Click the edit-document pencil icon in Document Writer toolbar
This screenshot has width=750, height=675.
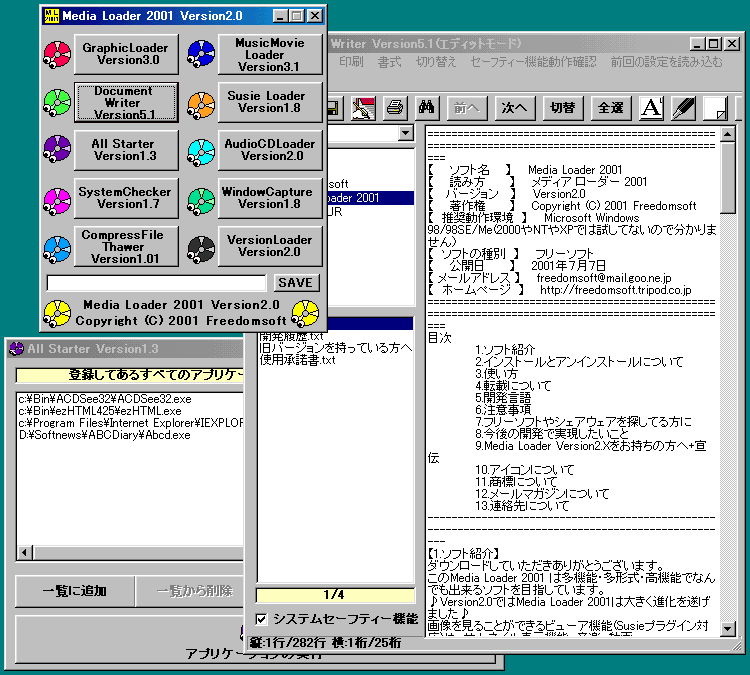click(x=363, y=108)
